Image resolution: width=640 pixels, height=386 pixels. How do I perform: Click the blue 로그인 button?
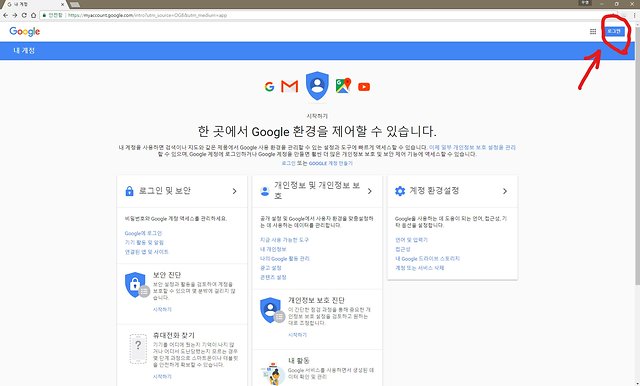click(614, 31)
